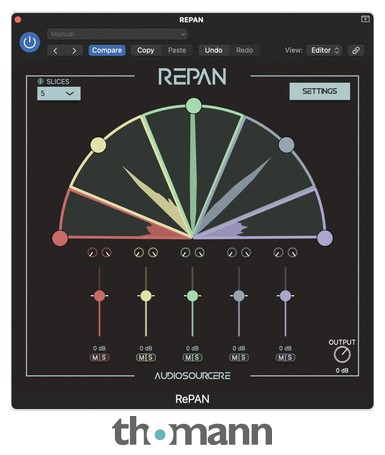The height and width of the screenshot is (455, 385).
Task: Mute the red slice with M
Action: coord(95,358)
